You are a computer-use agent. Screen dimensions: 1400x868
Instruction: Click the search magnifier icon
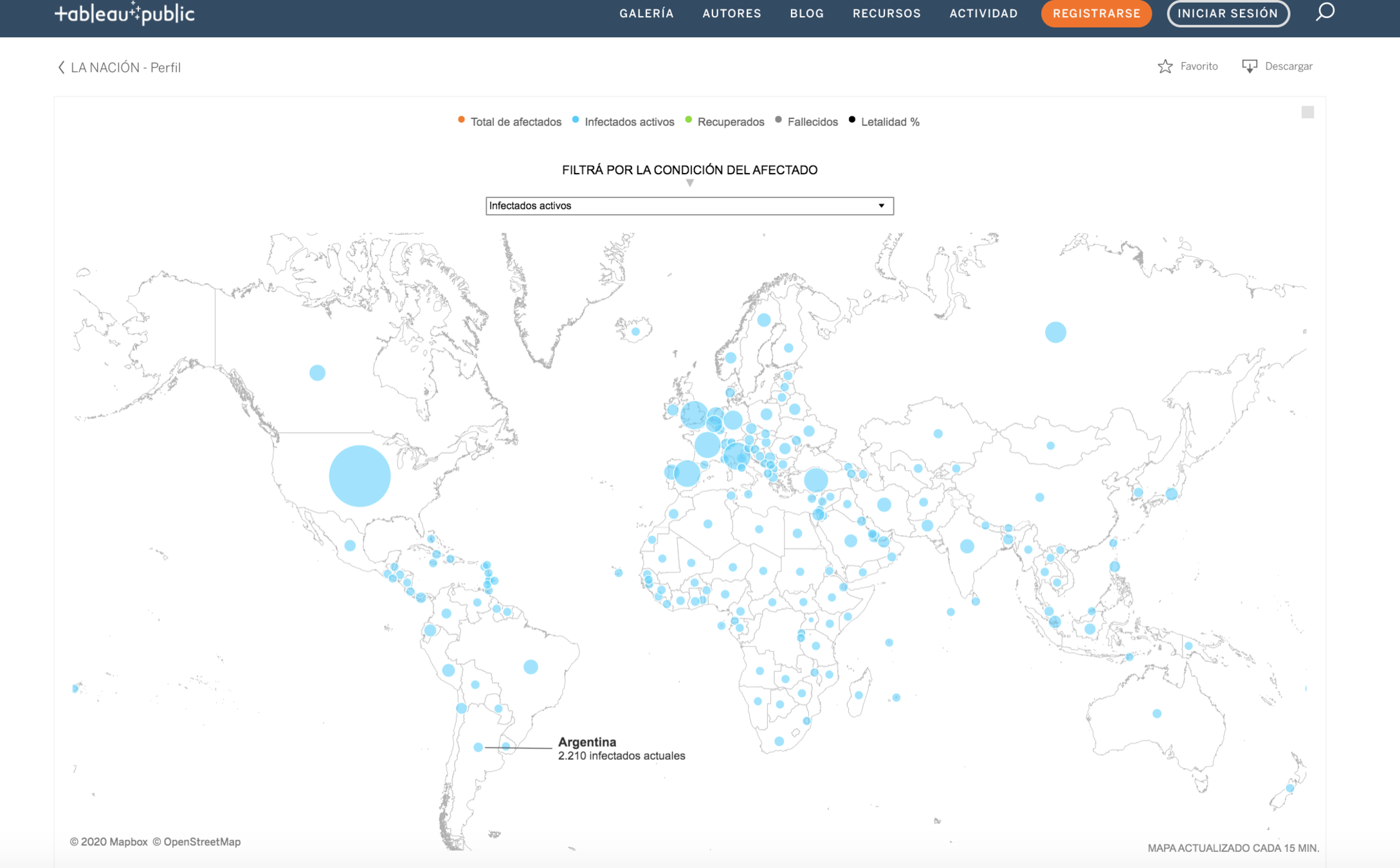point(1324,12)
